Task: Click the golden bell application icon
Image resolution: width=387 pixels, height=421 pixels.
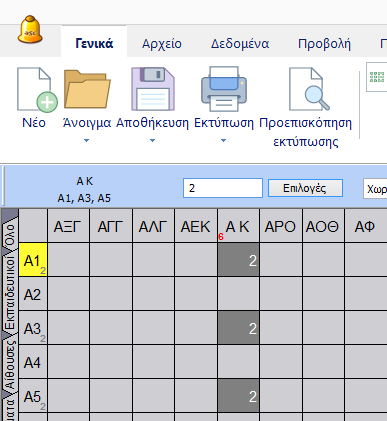Action: tap(30, 29)
